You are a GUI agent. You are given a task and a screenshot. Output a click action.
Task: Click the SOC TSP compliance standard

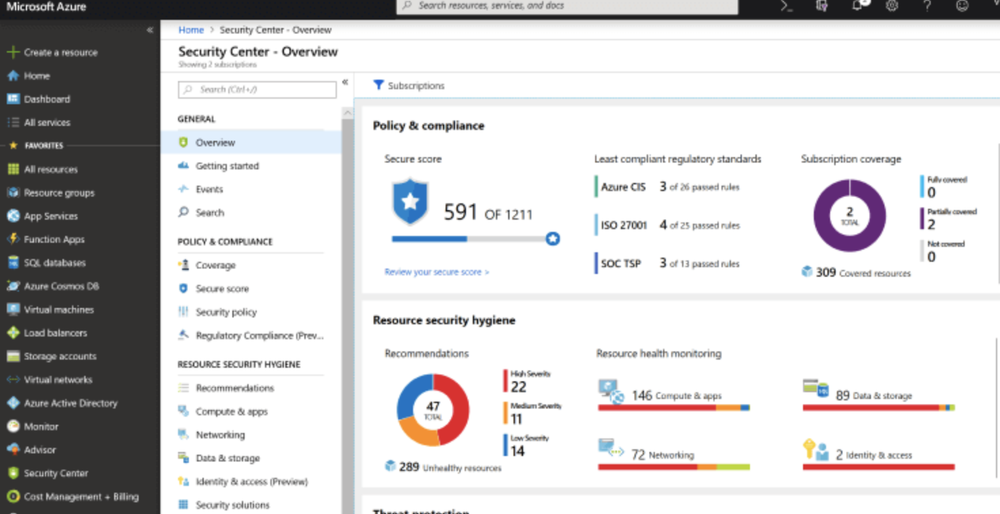point(667,263)
